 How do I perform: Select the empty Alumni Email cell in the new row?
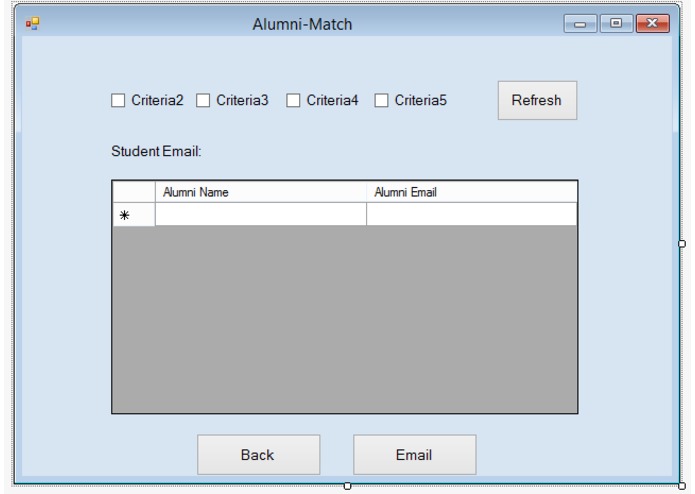[x=472, y=214]
